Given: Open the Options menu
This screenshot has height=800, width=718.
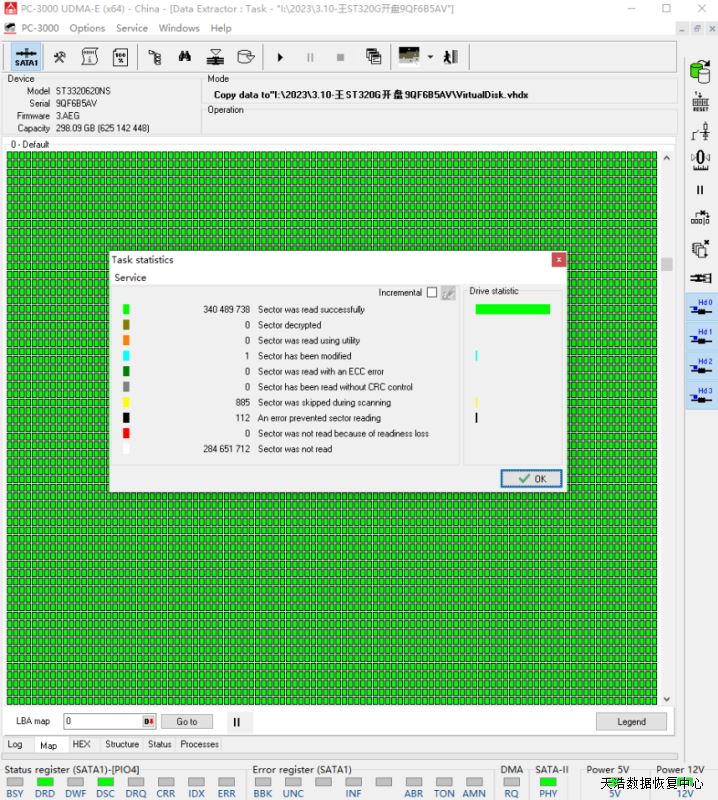Looking at the screenshot, I should pyautogui.click(x=87, y=28).
